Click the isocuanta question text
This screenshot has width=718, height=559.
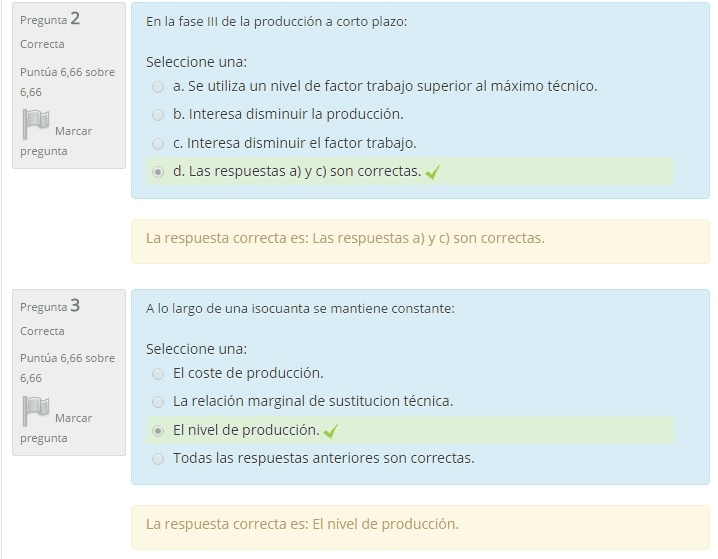(300, 308)
